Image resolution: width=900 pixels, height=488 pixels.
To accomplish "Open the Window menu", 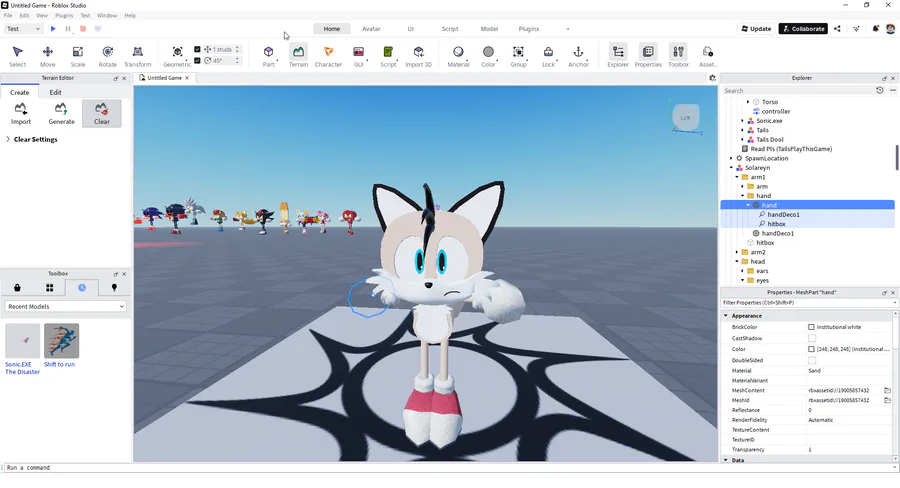I will (107, 16).
